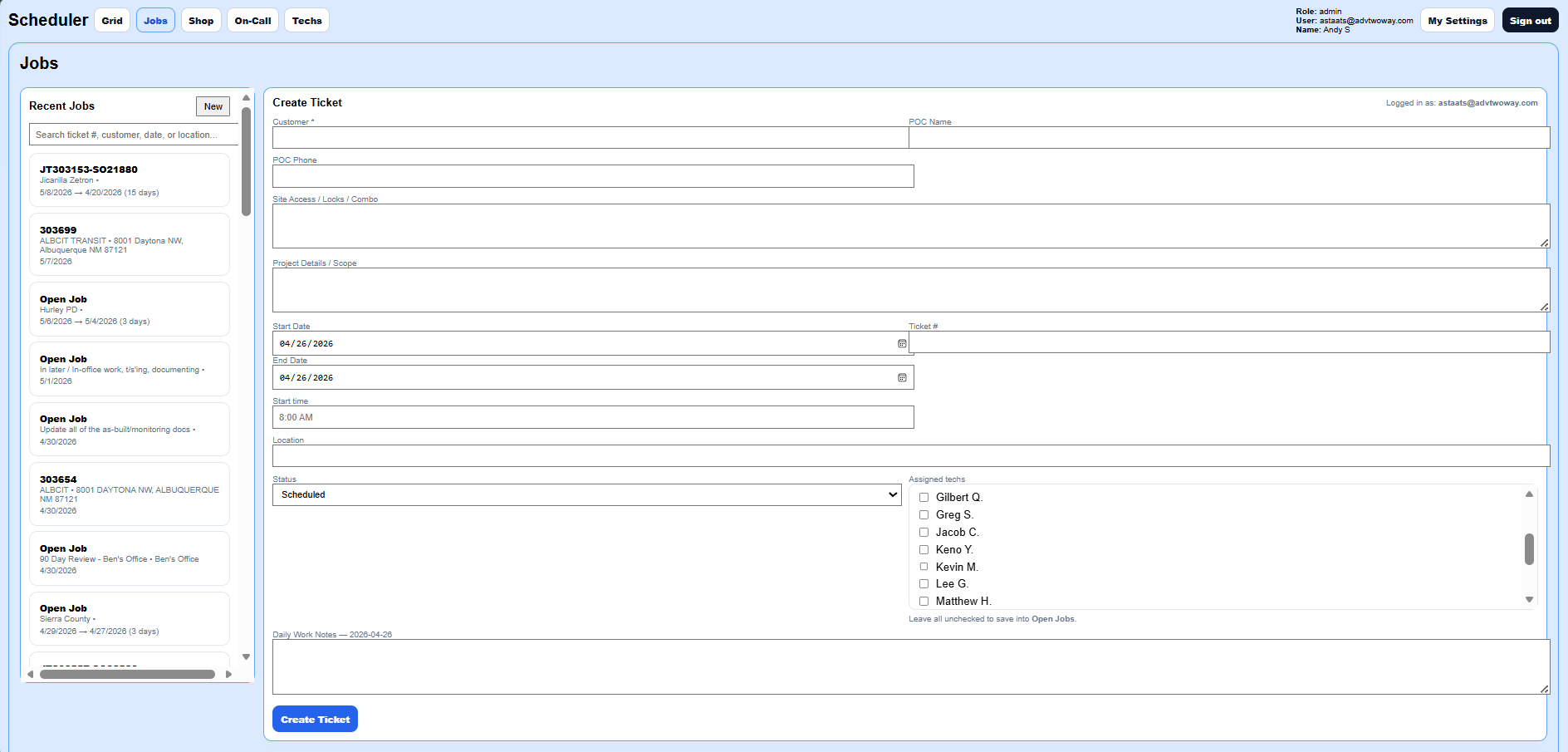Select Lee G. as an assigned tech
1568x752 pixels.
[924, 583]
